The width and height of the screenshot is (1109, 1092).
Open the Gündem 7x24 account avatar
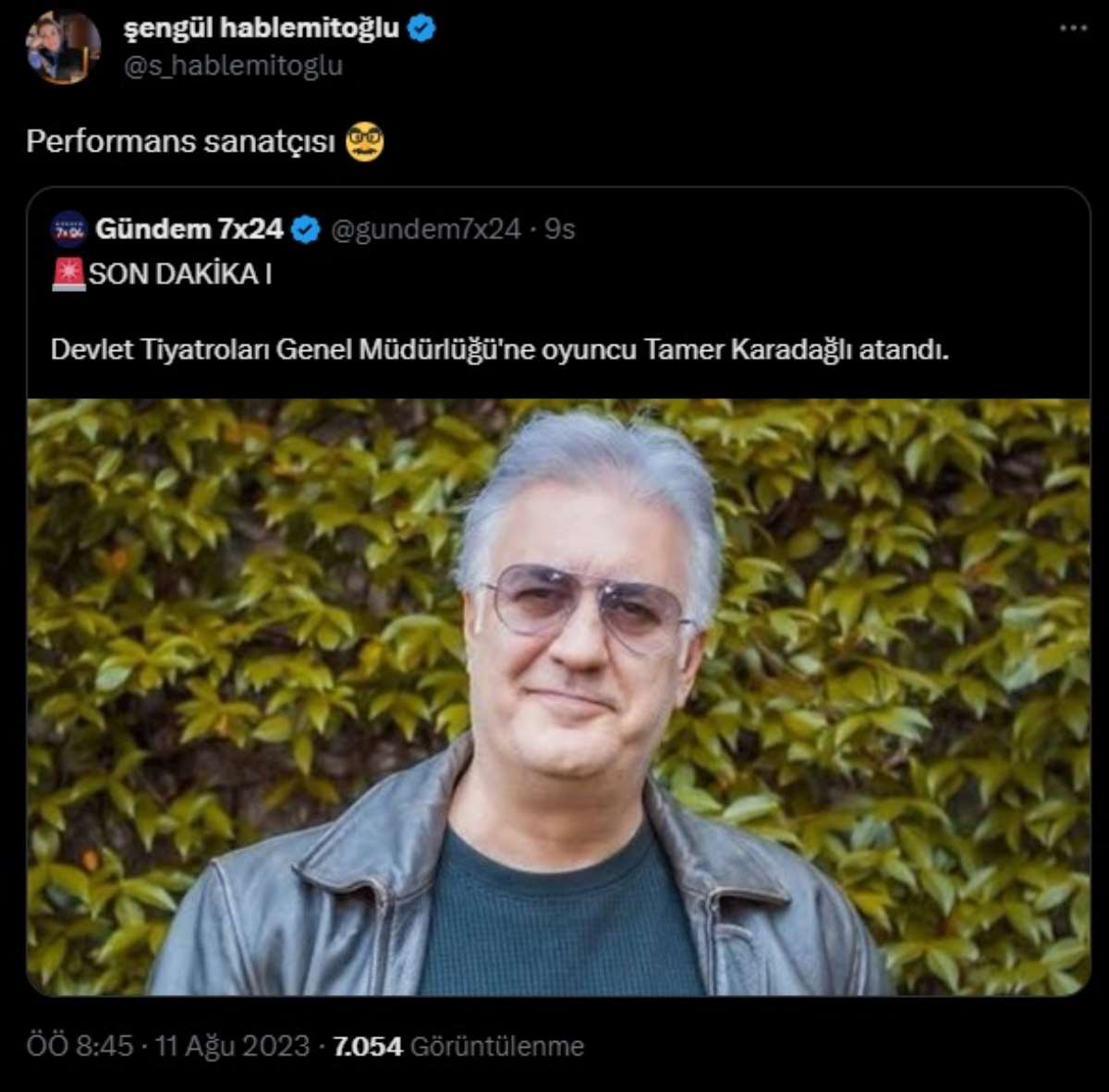click(x=69, y=229)
